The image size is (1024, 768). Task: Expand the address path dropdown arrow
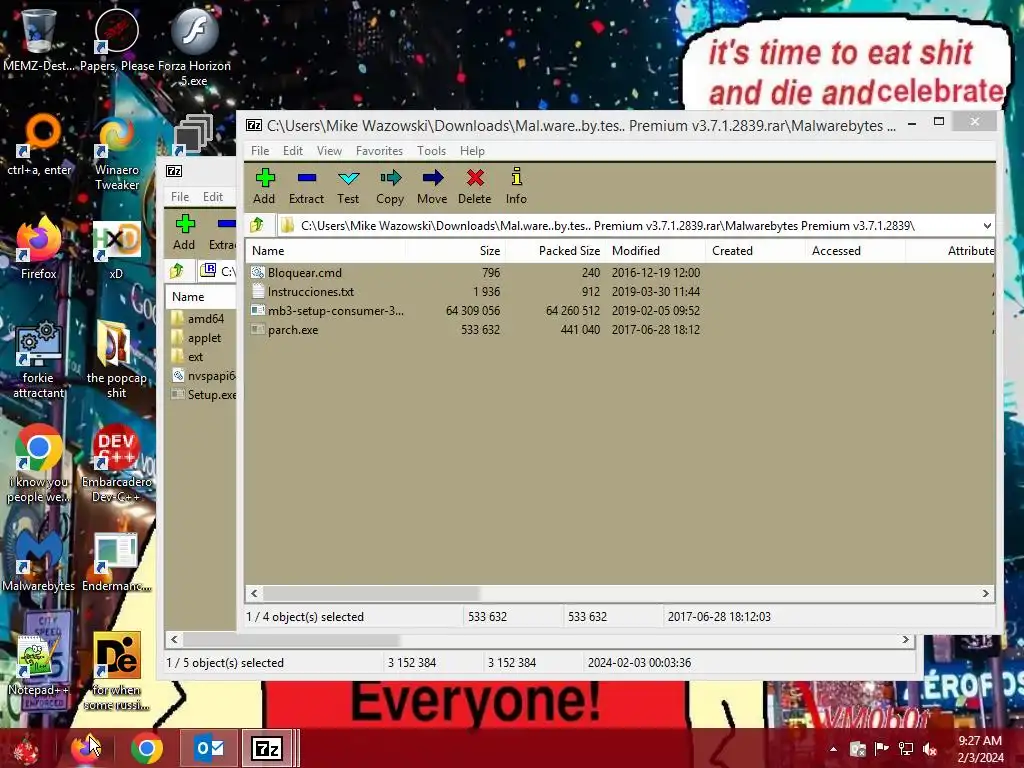point(987,225)
